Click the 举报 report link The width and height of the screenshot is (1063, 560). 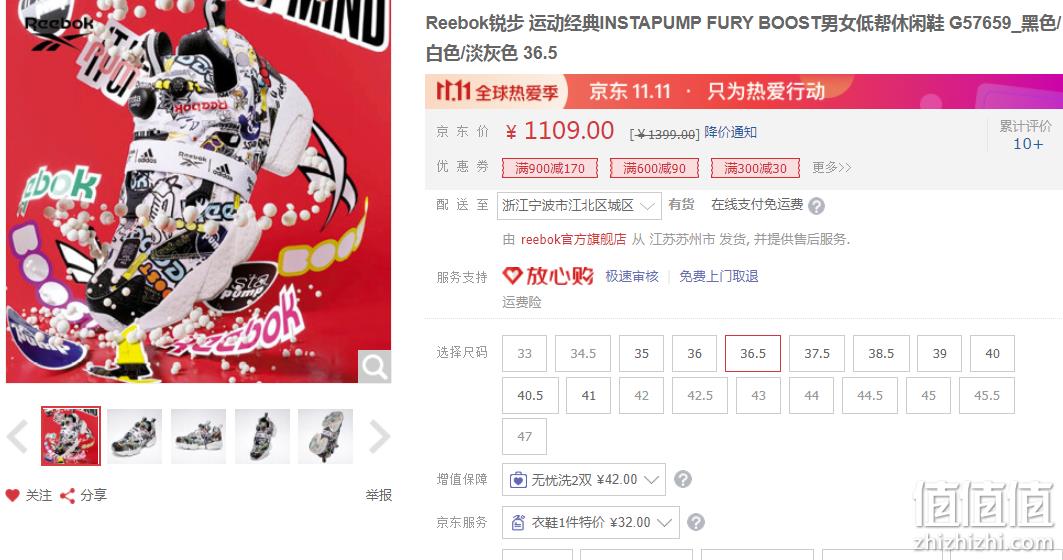point(378,496)
